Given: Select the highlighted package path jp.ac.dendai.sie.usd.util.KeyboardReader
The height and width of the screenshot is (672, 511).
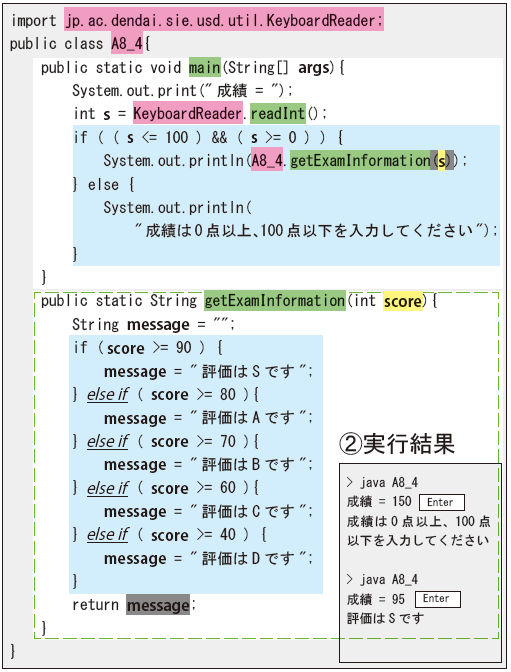Looking at the screenshot, I should click(224, 20).
